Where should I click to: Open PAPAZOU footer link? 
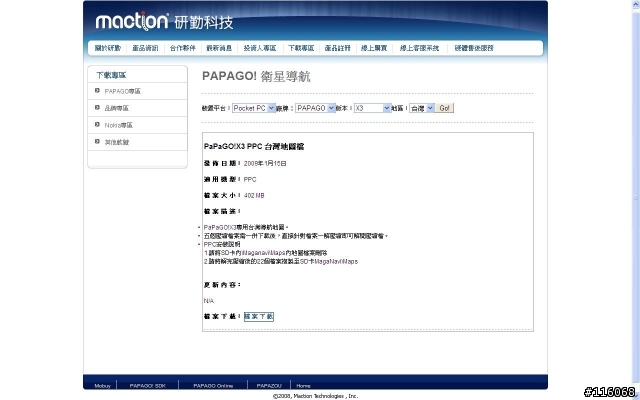tap(269, 386)
